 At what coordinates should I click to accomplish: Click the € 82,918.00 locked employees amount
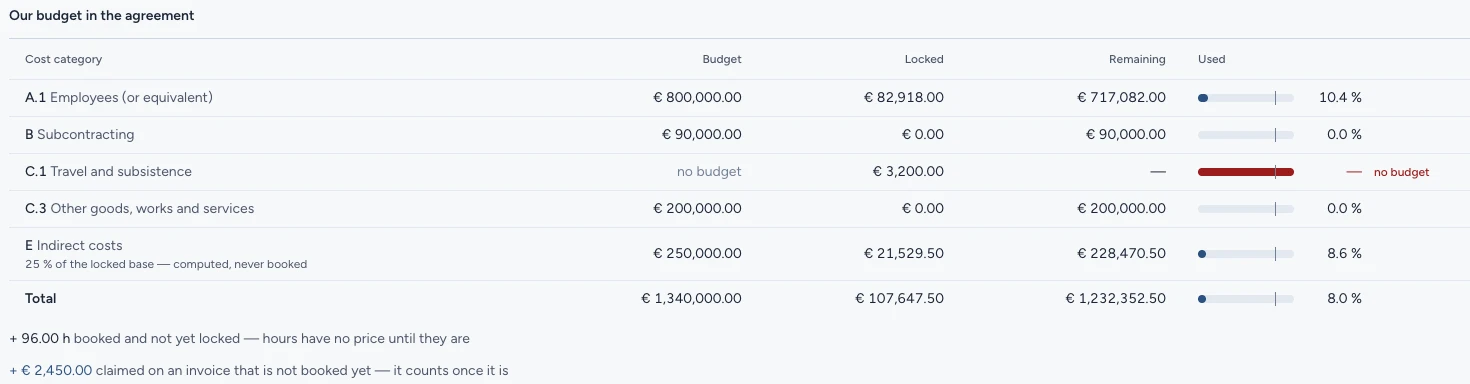[x=904, y=98]
